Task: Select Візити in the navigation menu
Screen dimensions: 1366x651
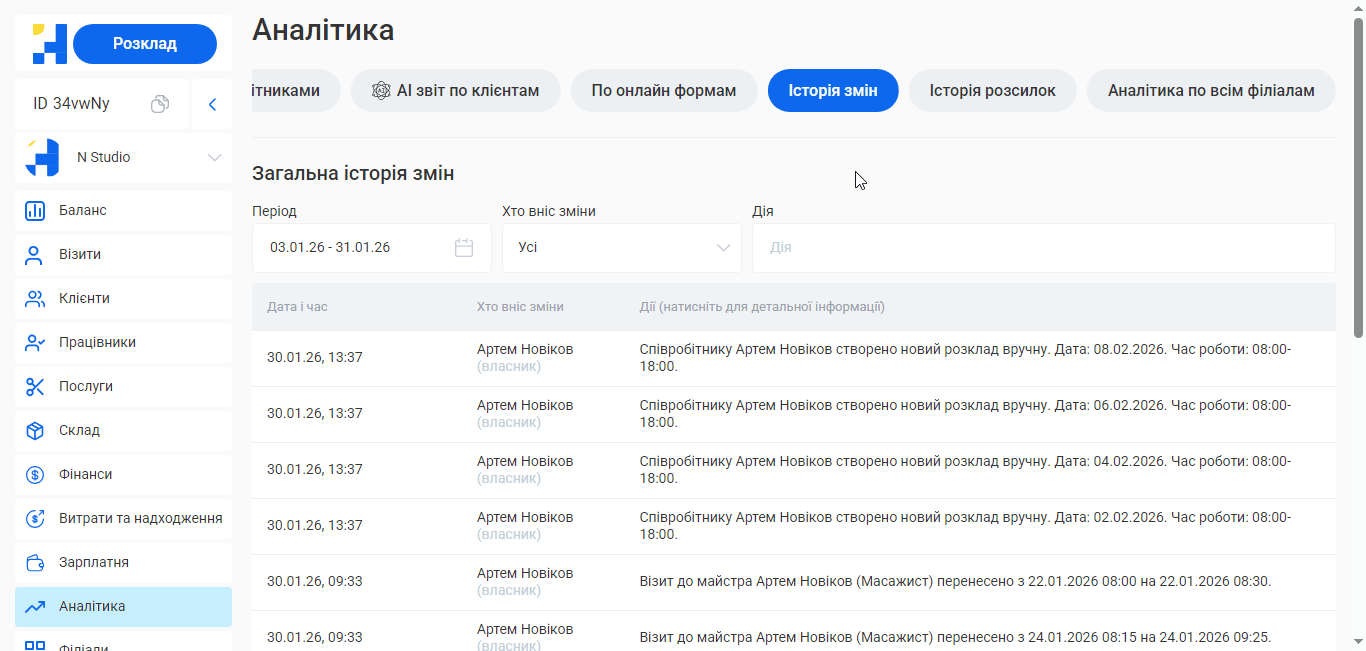Action: (33, 254)
